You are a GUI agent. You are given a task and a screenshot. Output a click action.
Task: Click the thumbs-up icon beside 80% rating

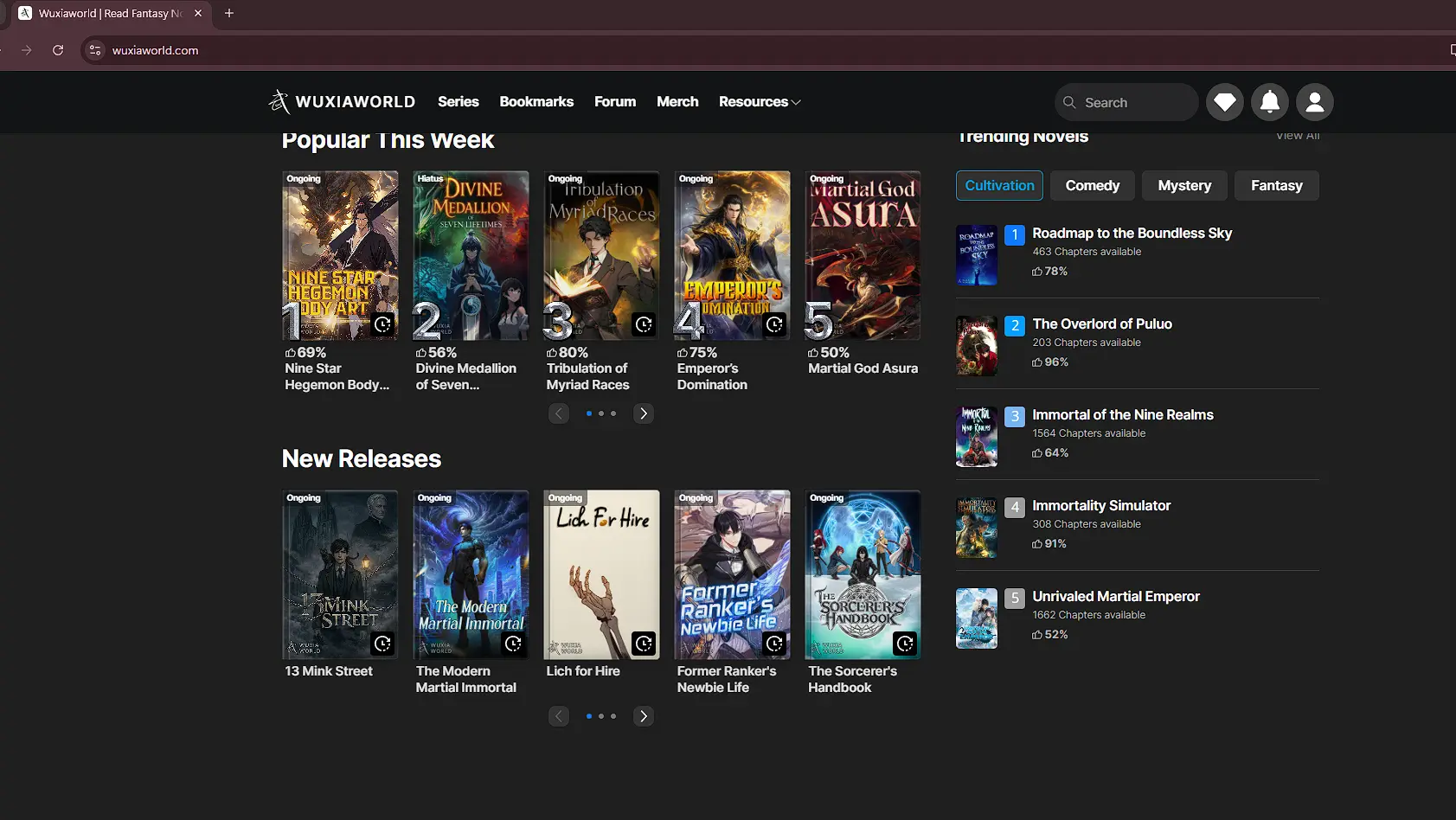(x=552, y=353)
